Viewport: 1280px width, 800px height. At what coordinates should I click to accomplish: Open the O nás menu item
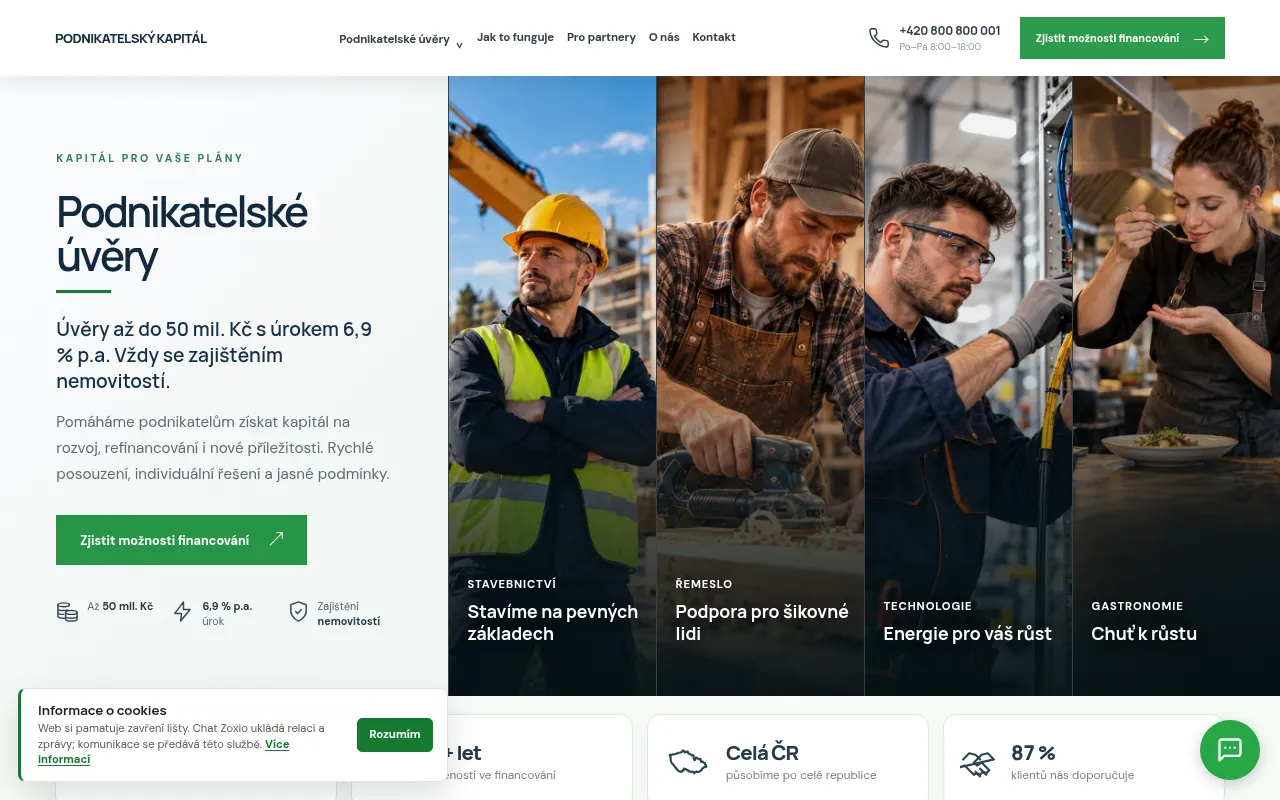(x=664, y=37)
